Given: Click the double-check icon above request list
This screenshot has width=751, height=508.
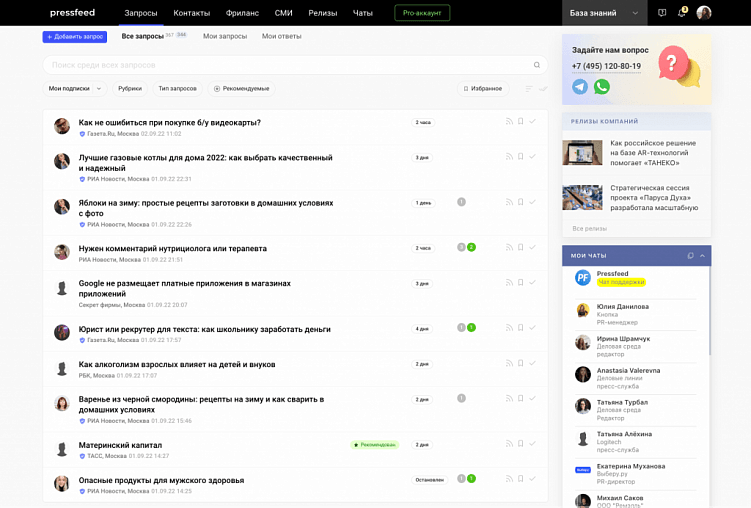Looking at the screenshot, I should (543, 89).
